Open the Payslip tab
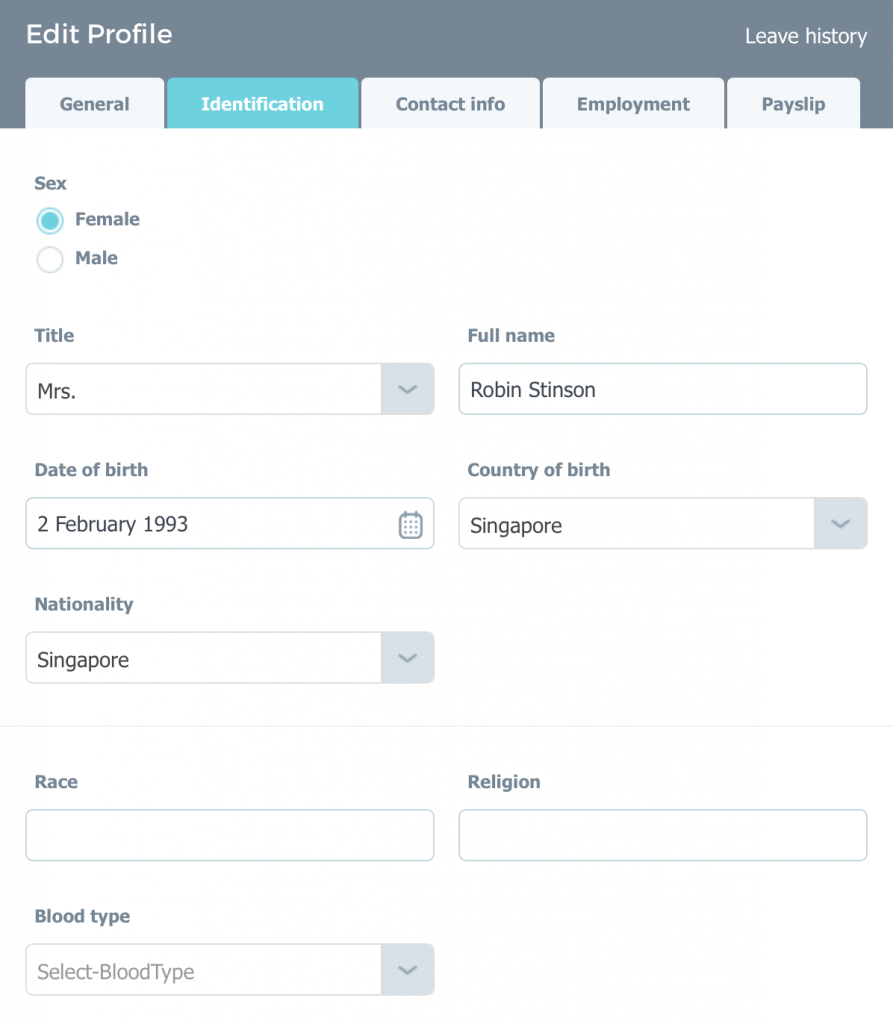 [793, 104]
